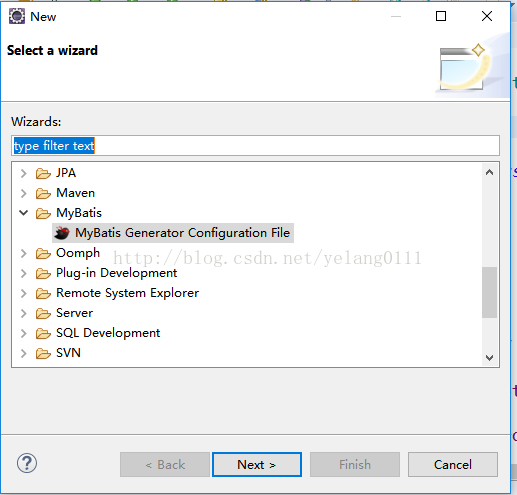Select the MyBatis label in the tree

coord(79,213)
